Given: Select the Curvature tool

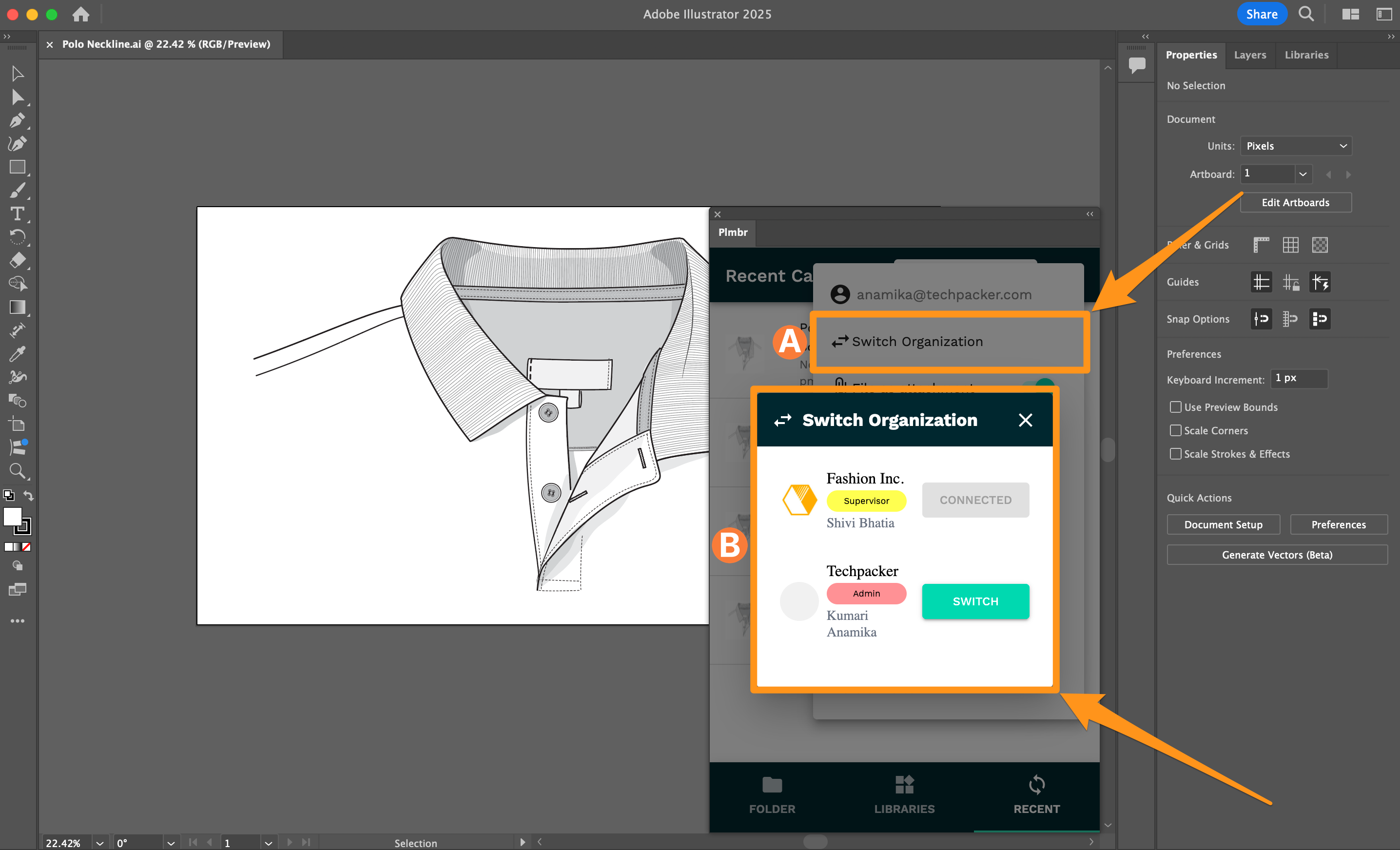Looking at the screenshot, I should [x=18, y=144].
